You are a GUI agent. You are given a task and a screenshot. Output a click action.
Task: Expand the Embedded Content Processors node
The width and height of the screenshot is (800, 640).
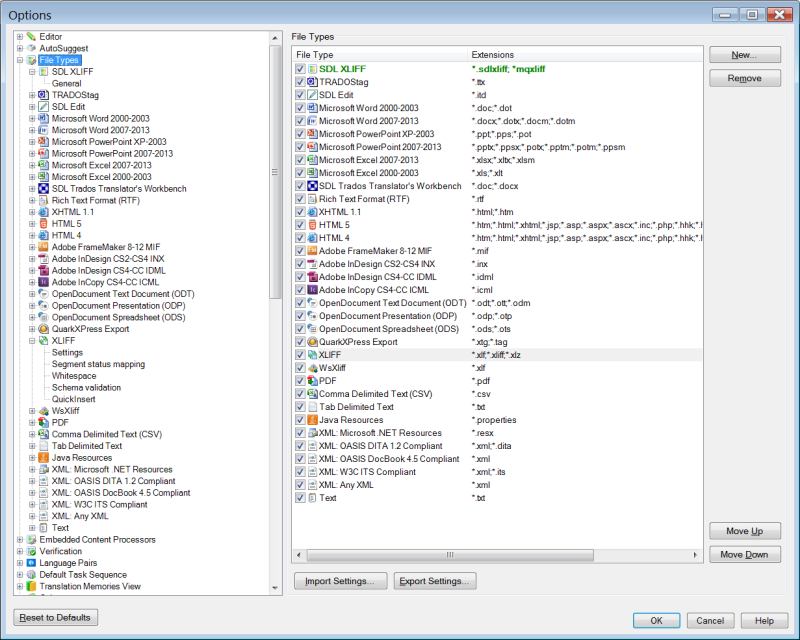point(20,540)
